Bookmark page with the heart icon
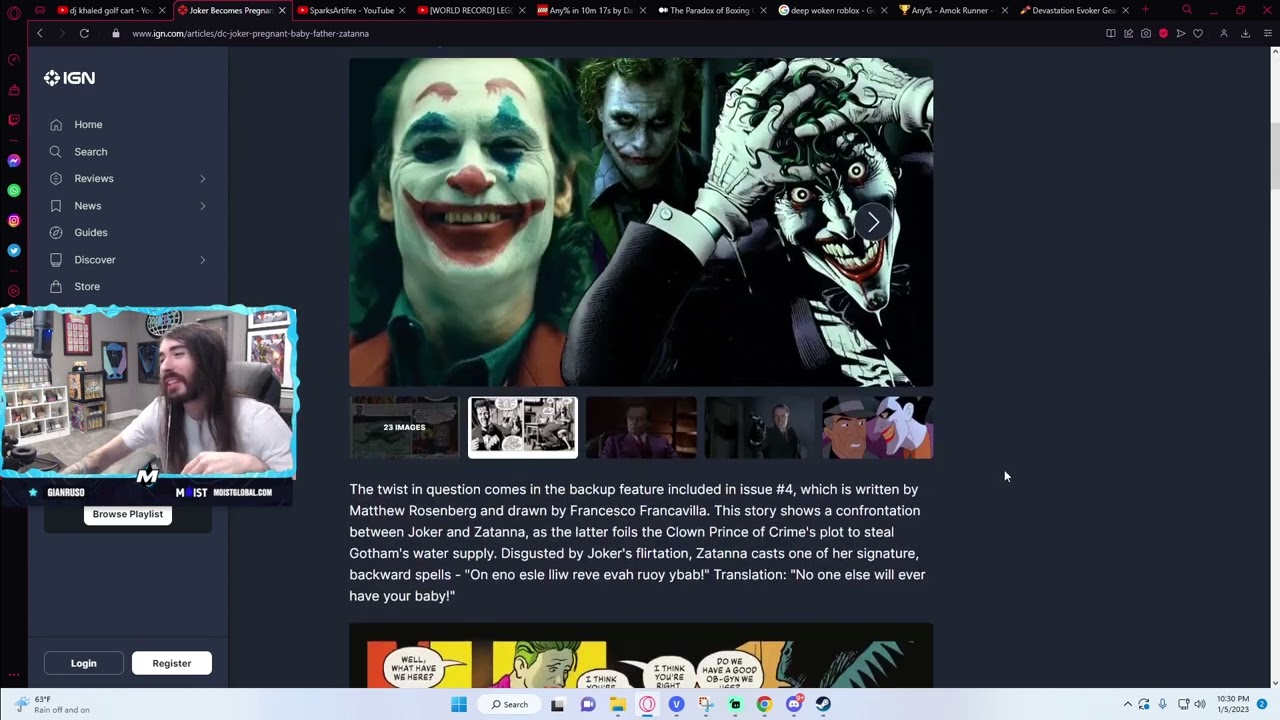This screenshot has height=720, width=1280. (x=1198, y=33)
